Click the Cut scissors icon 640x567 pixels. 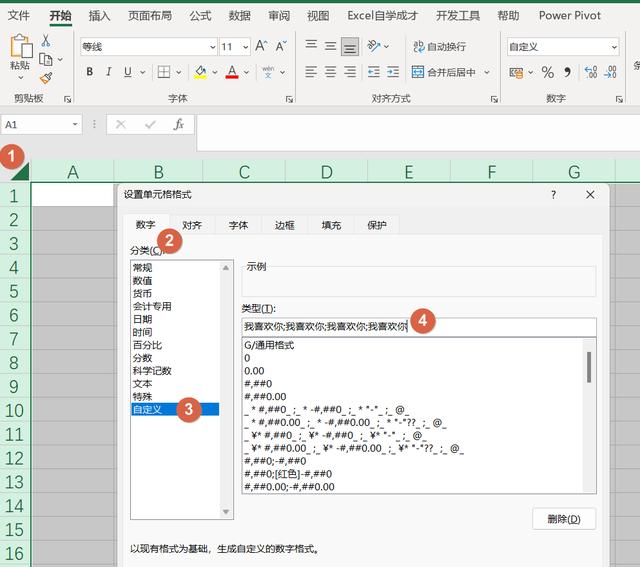pos(46,41)
